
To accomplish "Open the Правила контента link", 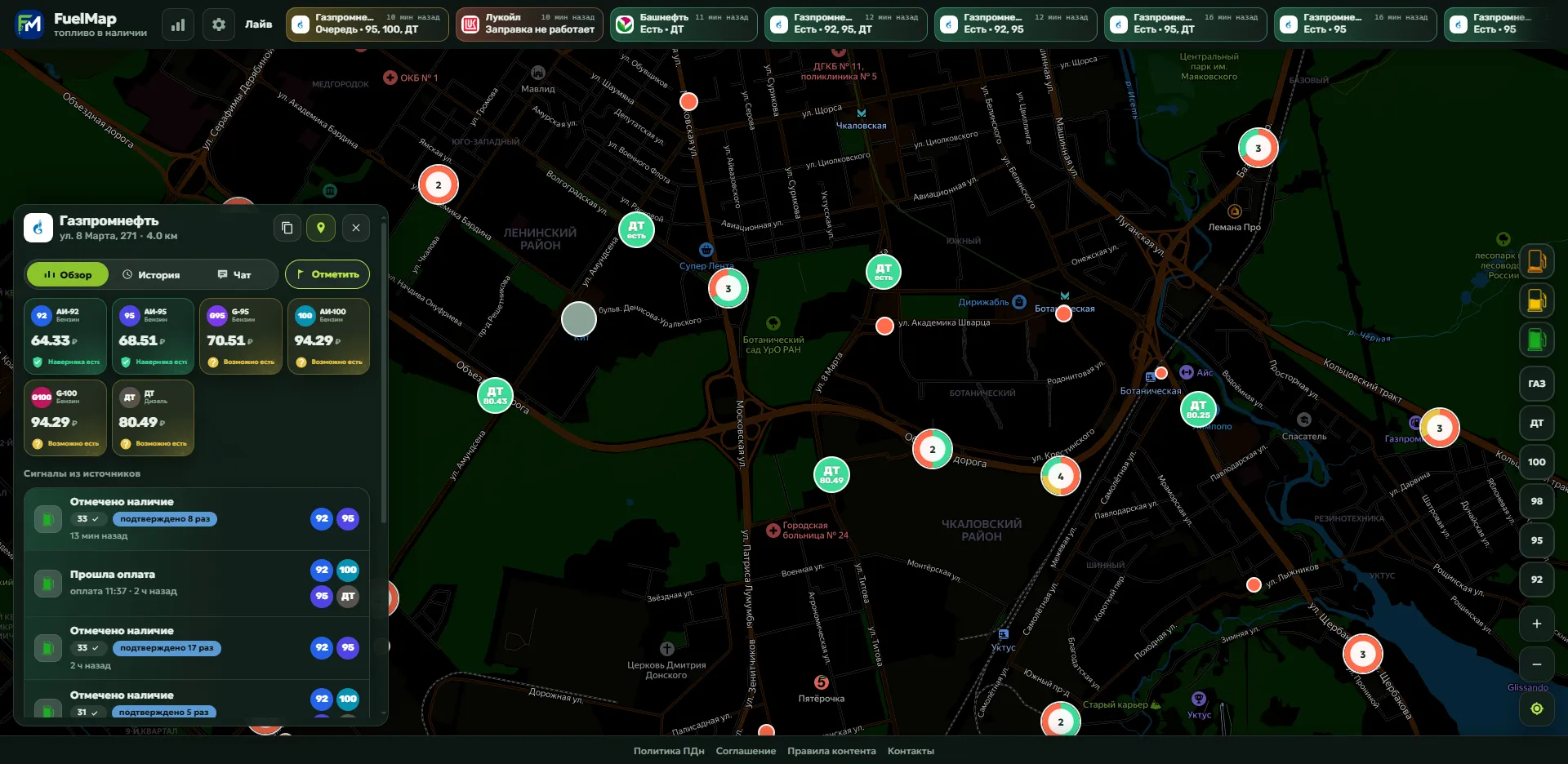I will [831, 751].
